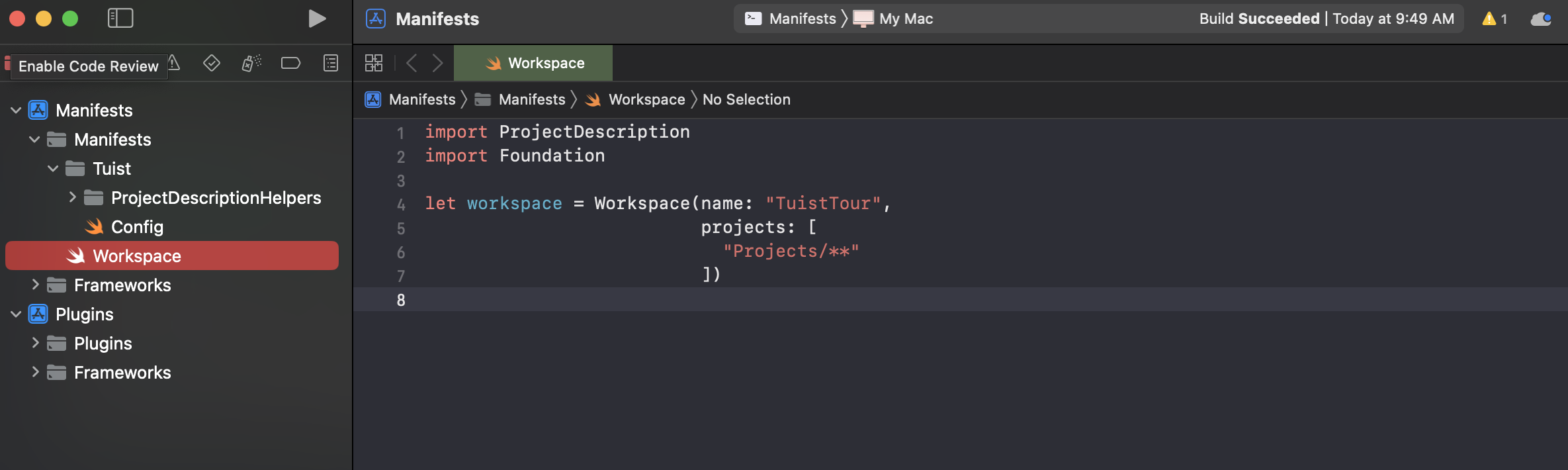Show the 1 warning indicator

pos(1495,19)
